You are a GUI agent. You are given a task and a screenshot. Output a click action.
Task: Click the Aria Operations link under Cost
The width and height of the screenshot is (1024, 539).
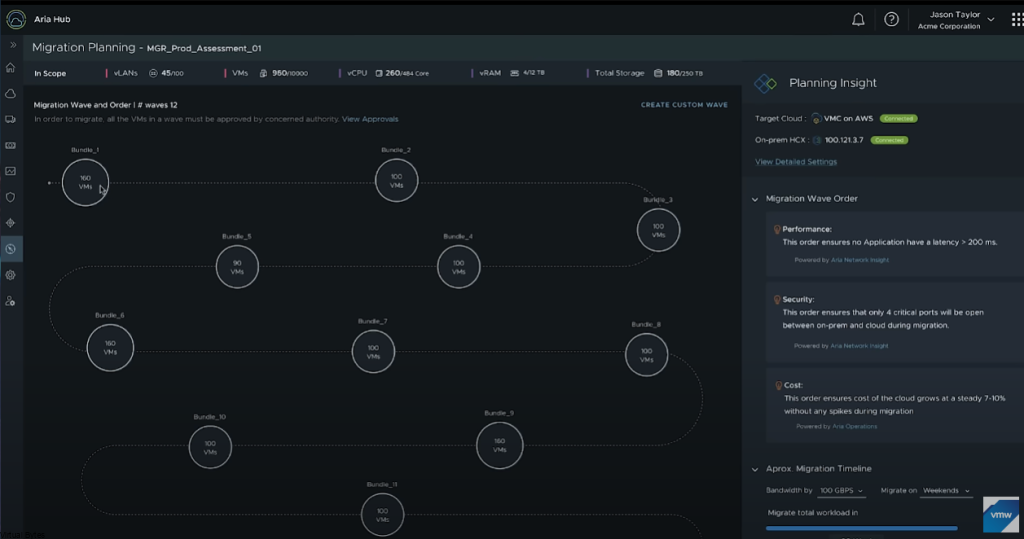(855, 427)
